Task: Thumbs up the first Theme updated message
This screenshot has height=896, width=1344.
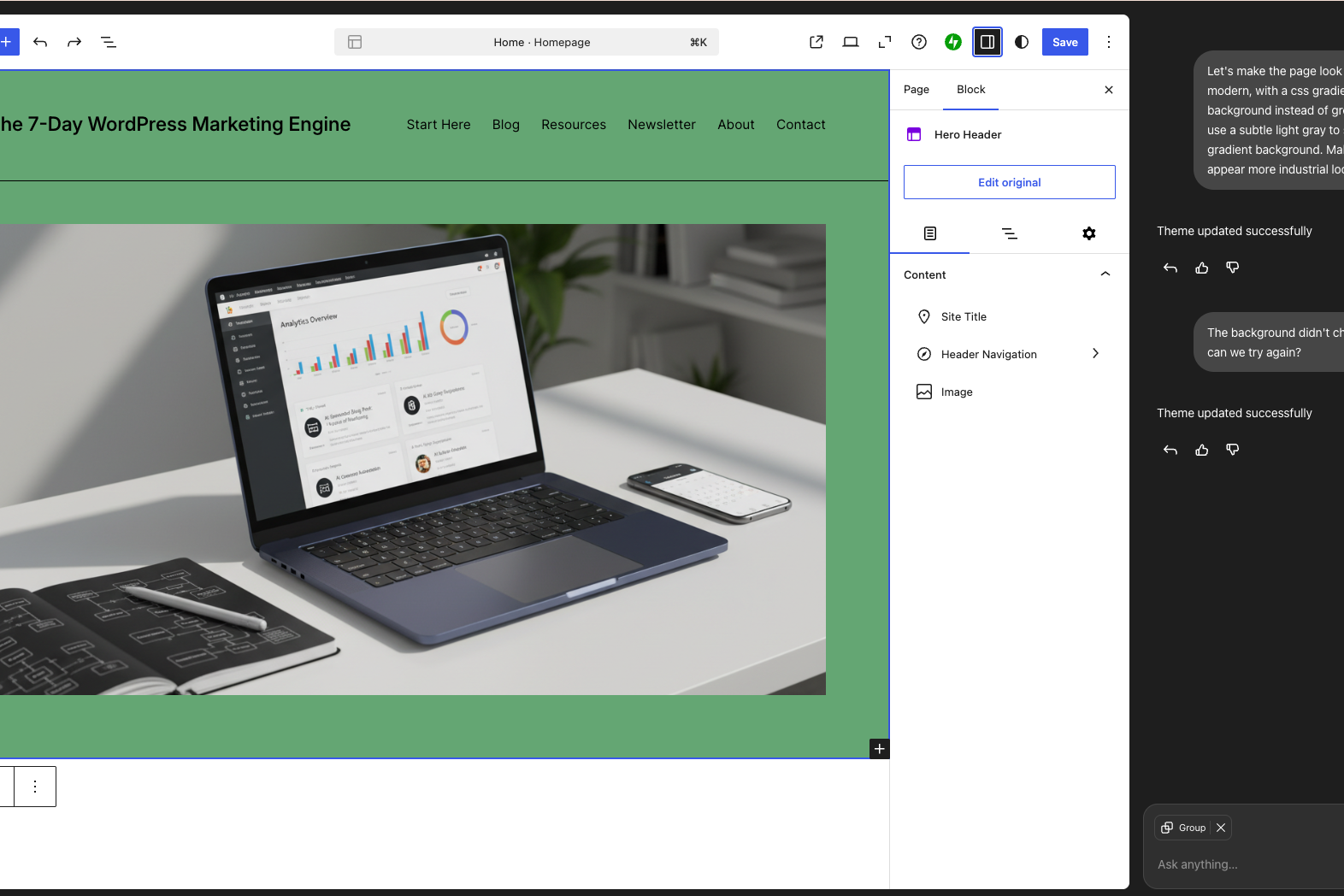Action: click(1202, 268)
